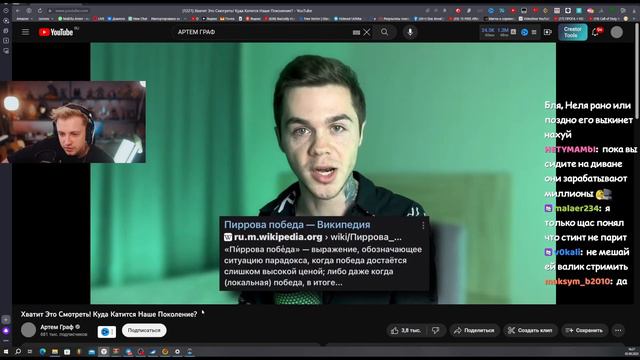Click chat username maksym_b2010

tap(577, 281)
